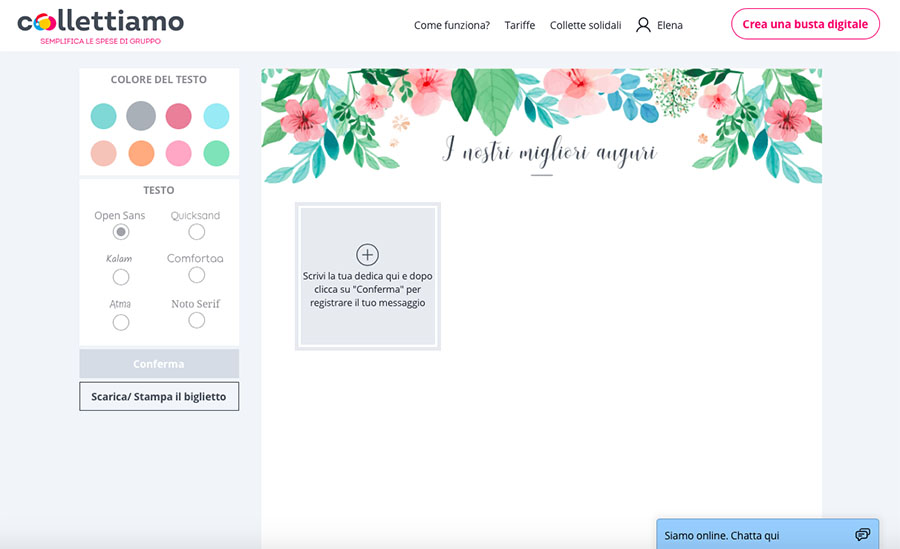Click Crea una busta digitale button
The height and width of the screenshot is (549, 900).
pyautogui.click(x=805, y=24)
